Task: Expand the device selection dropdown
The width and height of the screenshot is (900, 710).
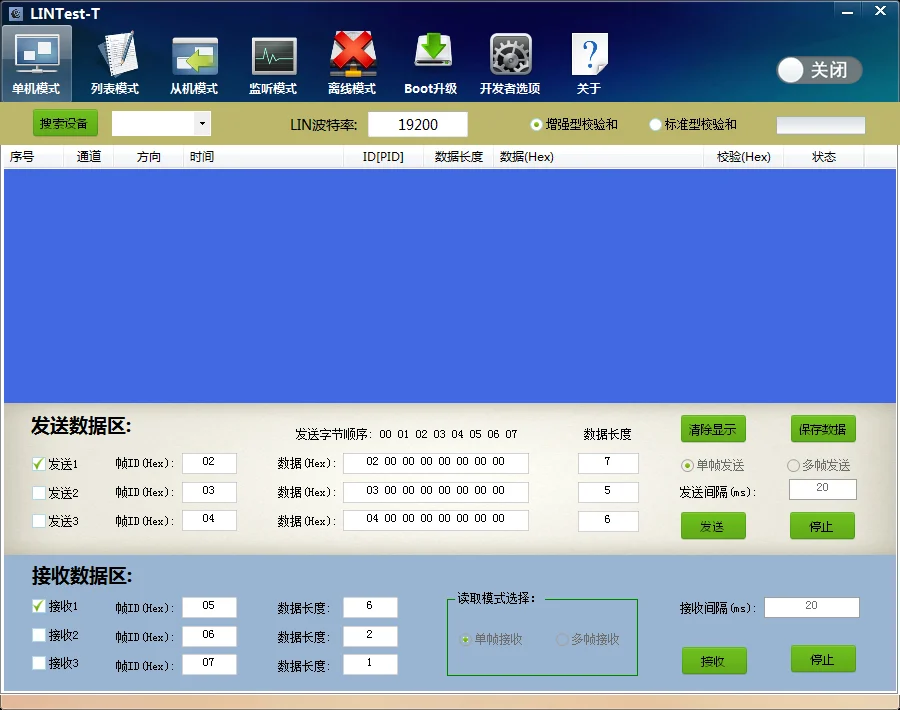Action: (203, 124)
